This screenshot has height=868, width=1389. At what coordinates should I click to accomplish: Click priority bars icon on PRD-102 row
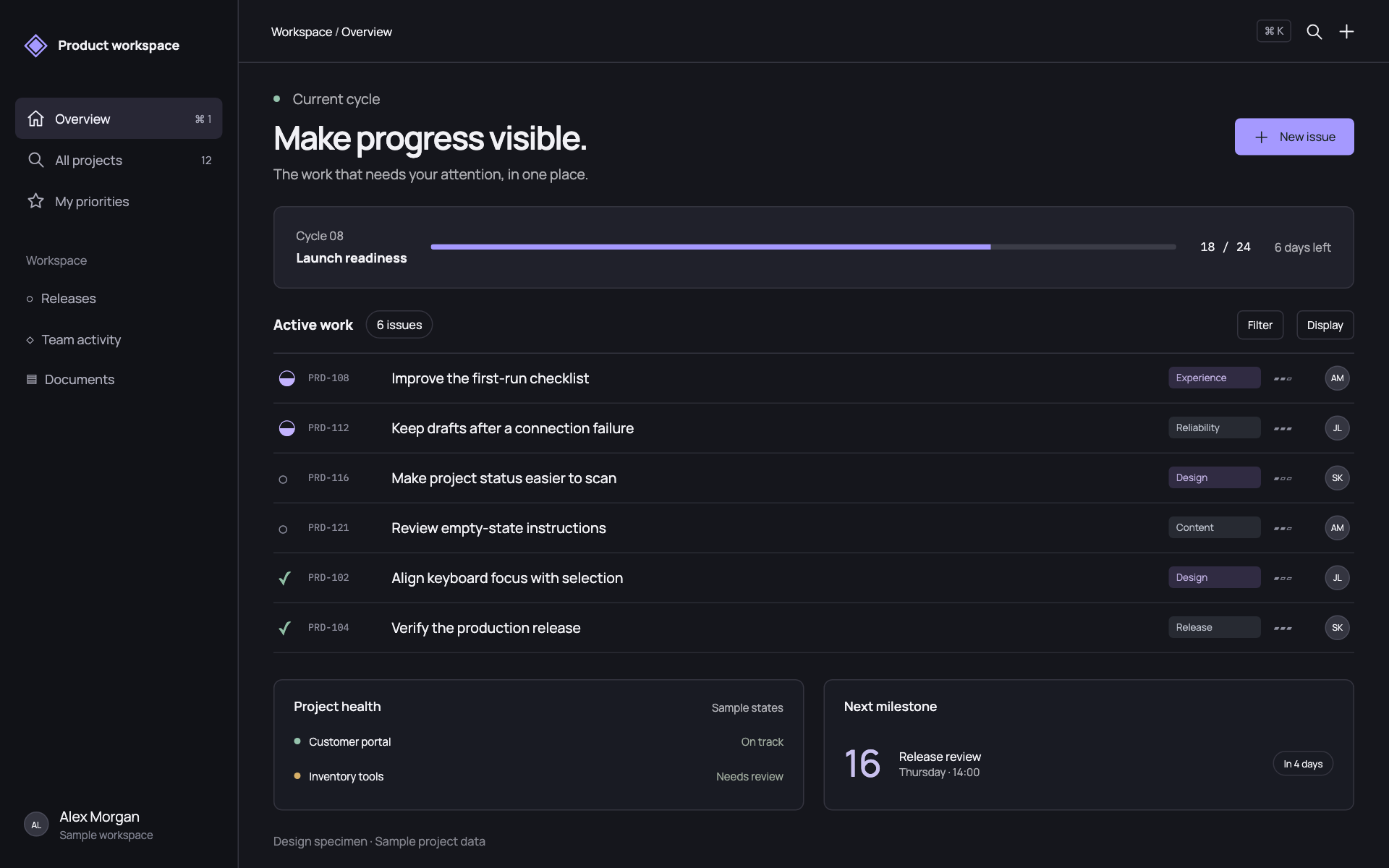point(1283,578)
